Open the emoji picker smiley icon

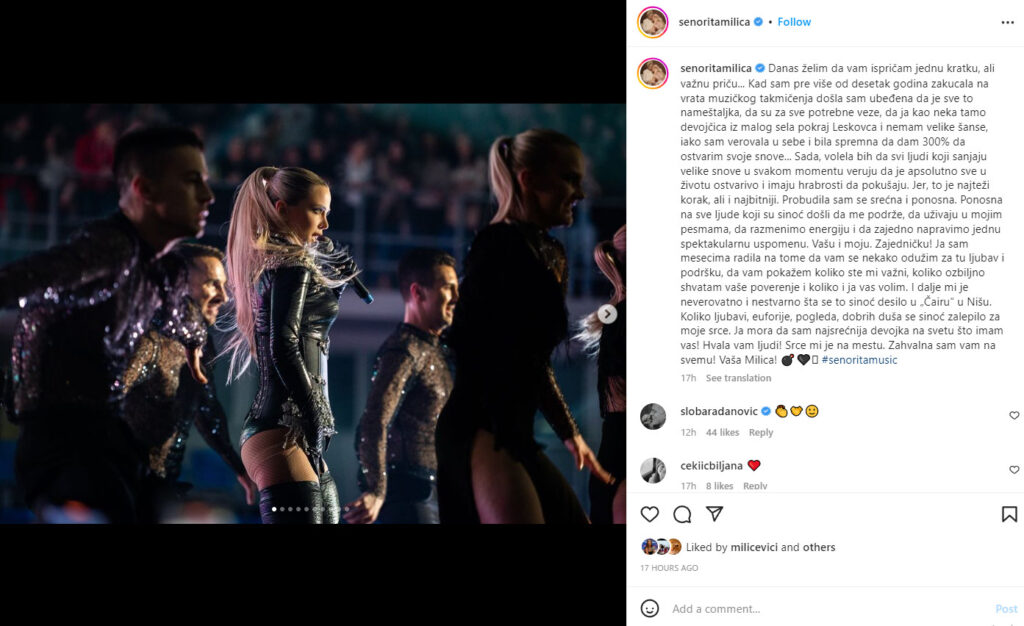click(x=649, y=608)
